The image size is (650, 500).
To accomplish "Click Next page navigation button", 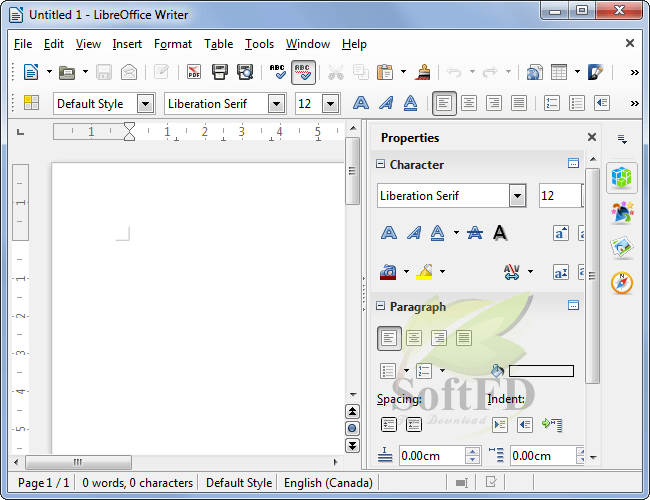I will click(352, 446).
